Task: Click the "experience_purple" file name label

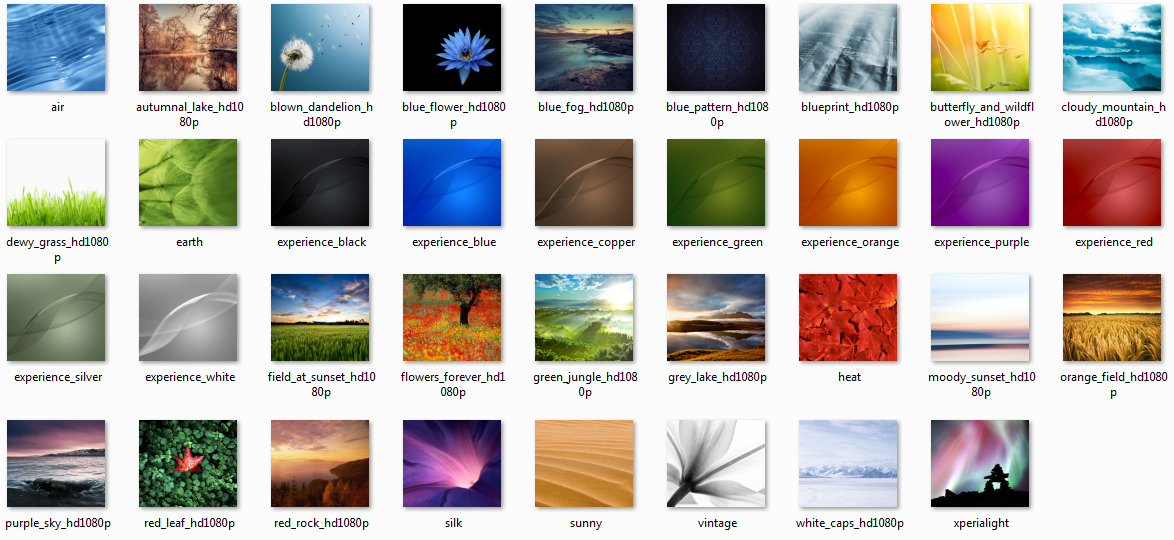Action: 982,242
